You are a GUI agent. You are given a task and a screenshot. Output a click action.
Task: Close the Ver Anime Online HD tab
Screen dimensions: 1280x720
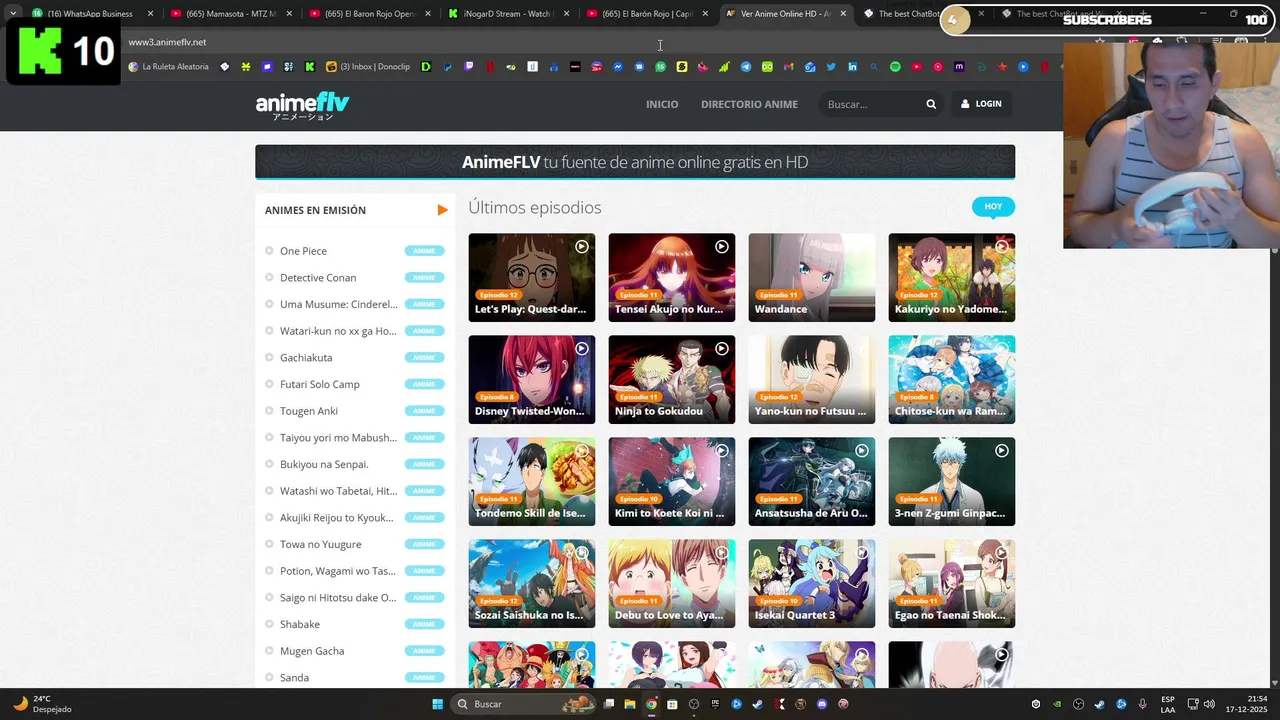point(843,14)
